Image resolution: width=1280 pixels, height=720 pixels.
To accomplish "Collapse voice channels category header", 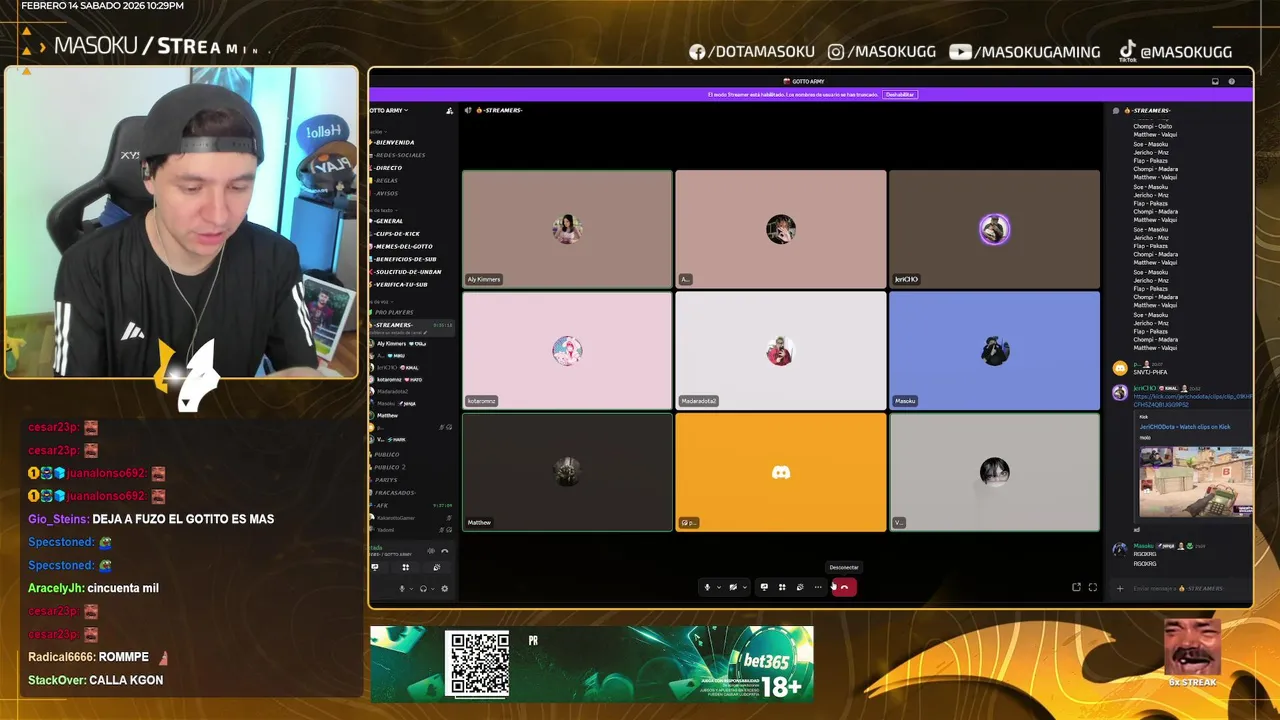I will click(x=380, y=301).
